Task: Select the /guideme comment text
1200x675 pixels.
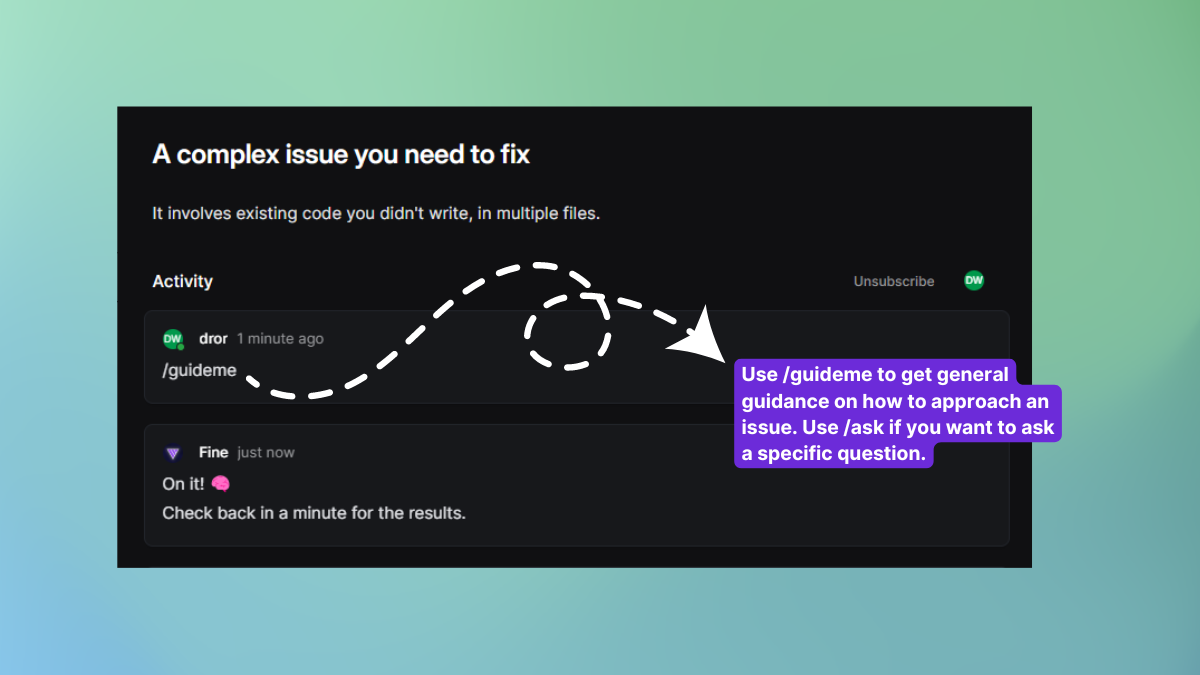Action: (x=200, y=370)
